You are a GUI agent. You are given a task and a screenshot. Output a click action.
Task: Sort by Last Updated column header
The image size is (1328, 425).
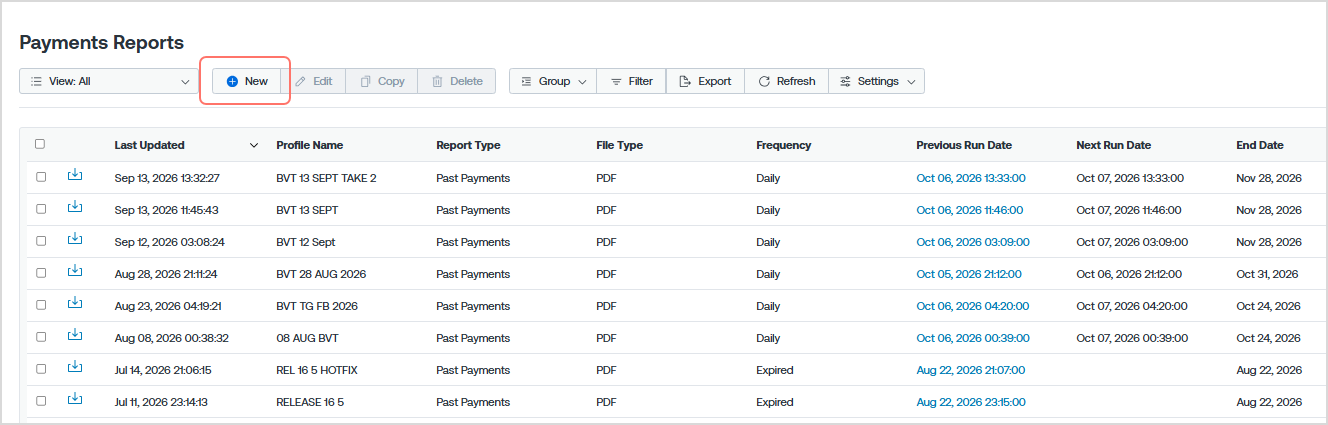tap(150, 145)
